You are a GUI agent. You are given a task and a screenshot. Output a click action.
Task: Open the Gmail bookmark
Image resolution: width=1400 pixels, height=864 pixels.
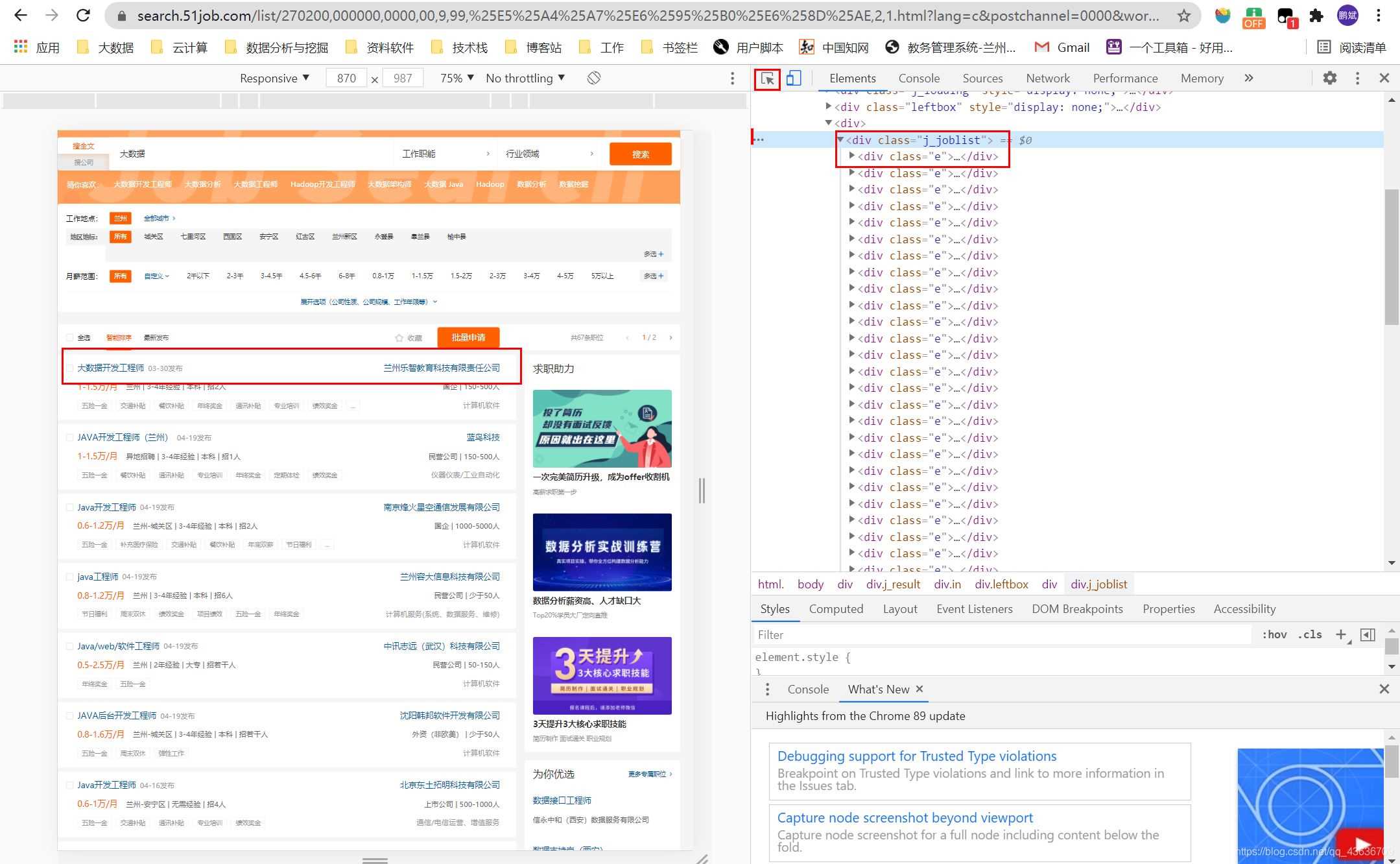point(1062,47)
